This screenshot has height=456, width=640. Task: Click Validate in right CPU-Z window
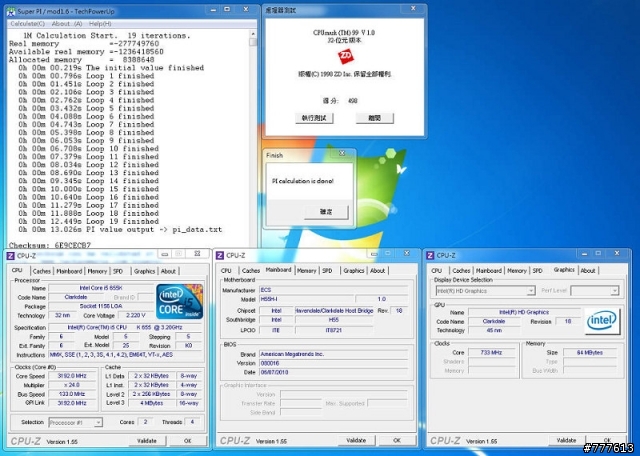tap(567, 440)
